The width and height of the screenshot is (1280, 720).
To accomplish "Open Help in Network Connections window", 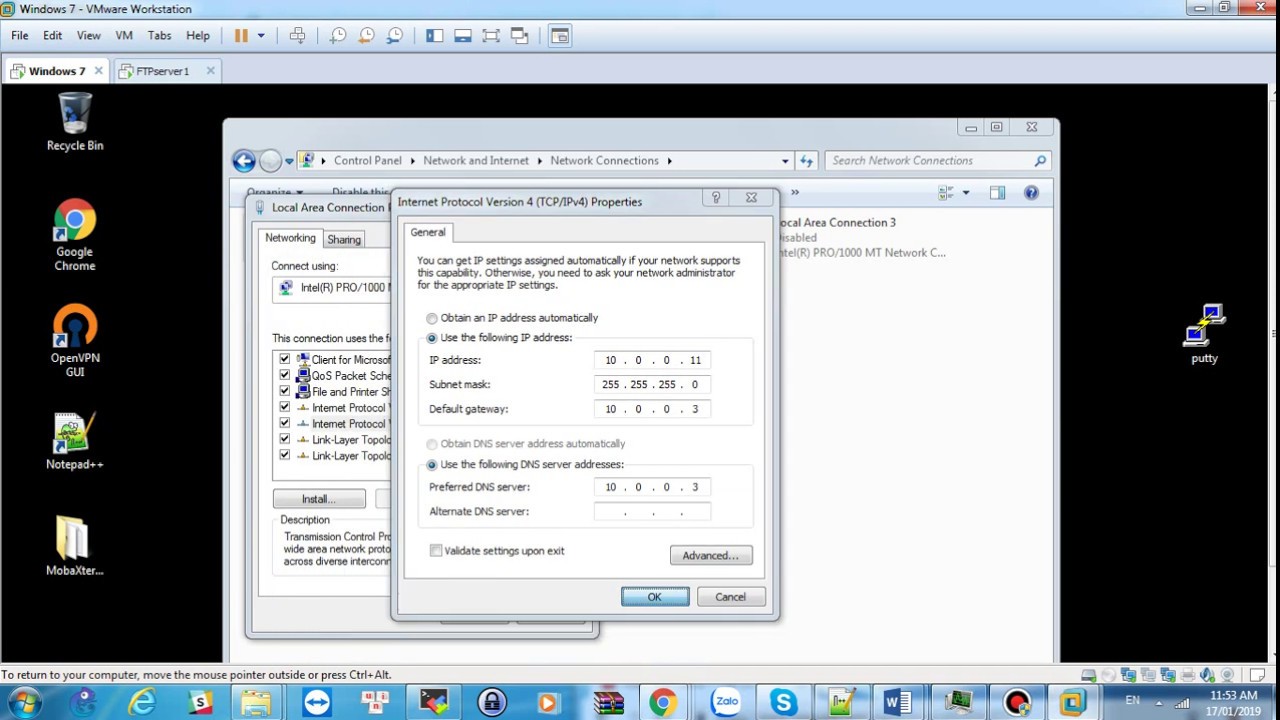I will 1031,193.
